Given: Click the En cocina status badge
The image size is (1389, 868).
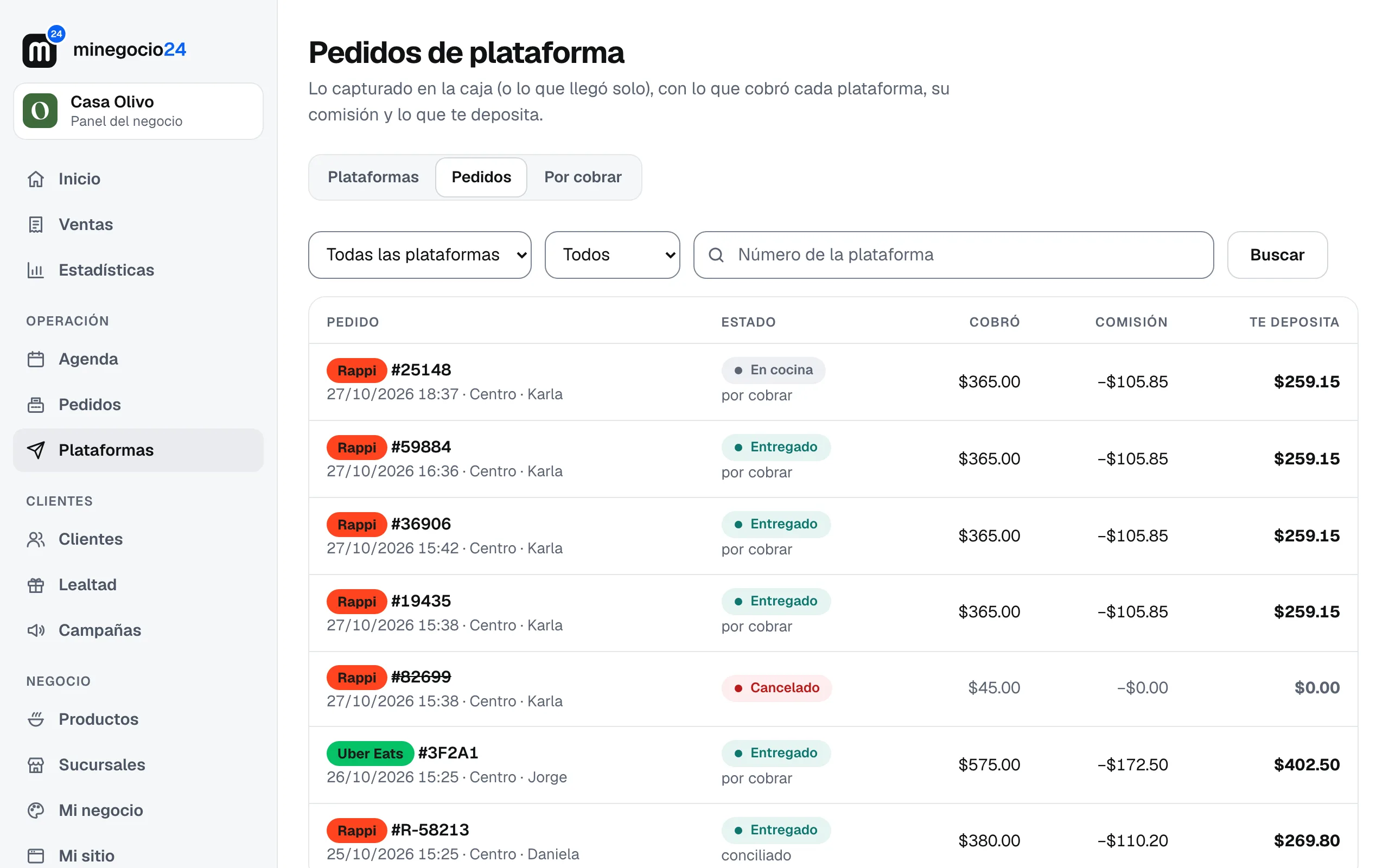Looking at the screenshot, I should tap(773, 371).
